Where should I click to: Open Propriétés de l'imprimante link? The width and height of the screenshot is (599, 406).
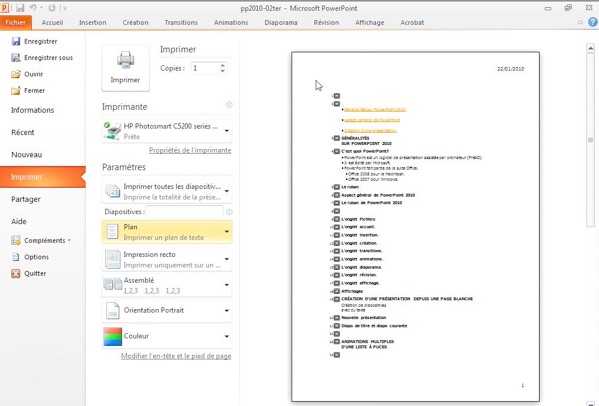[x=190, y=150]
